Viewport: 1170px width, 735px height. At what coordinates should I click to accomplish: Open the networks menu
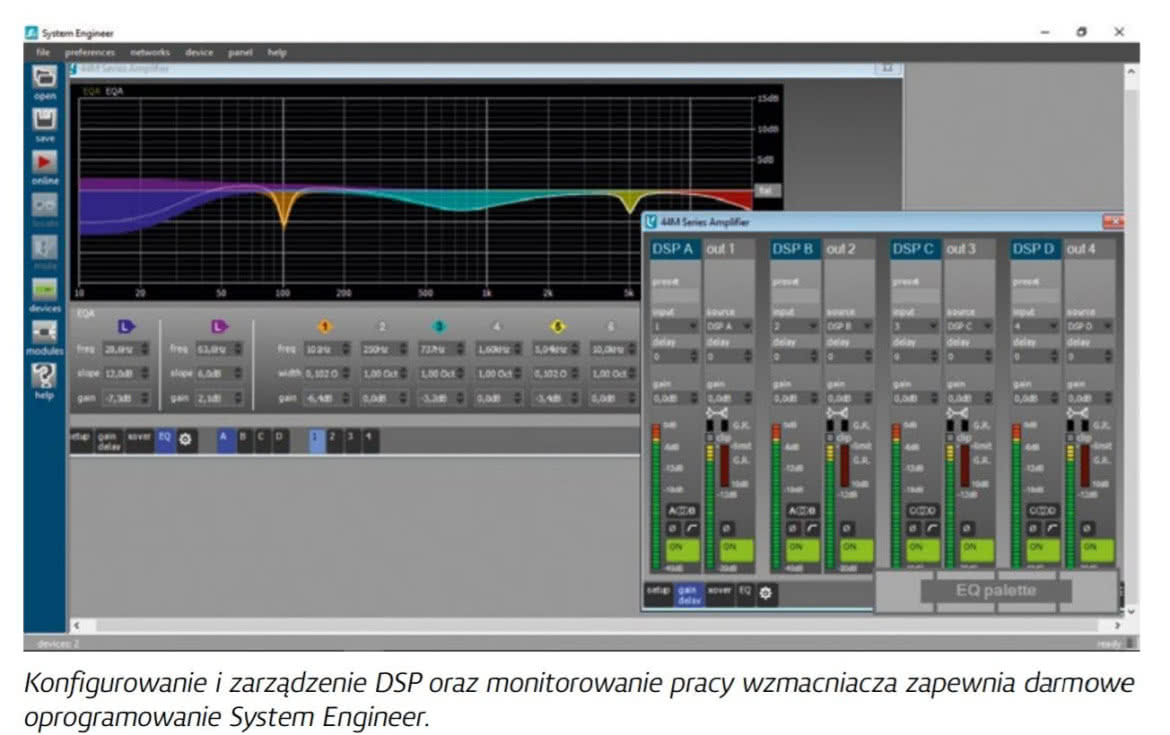(150, 52)
